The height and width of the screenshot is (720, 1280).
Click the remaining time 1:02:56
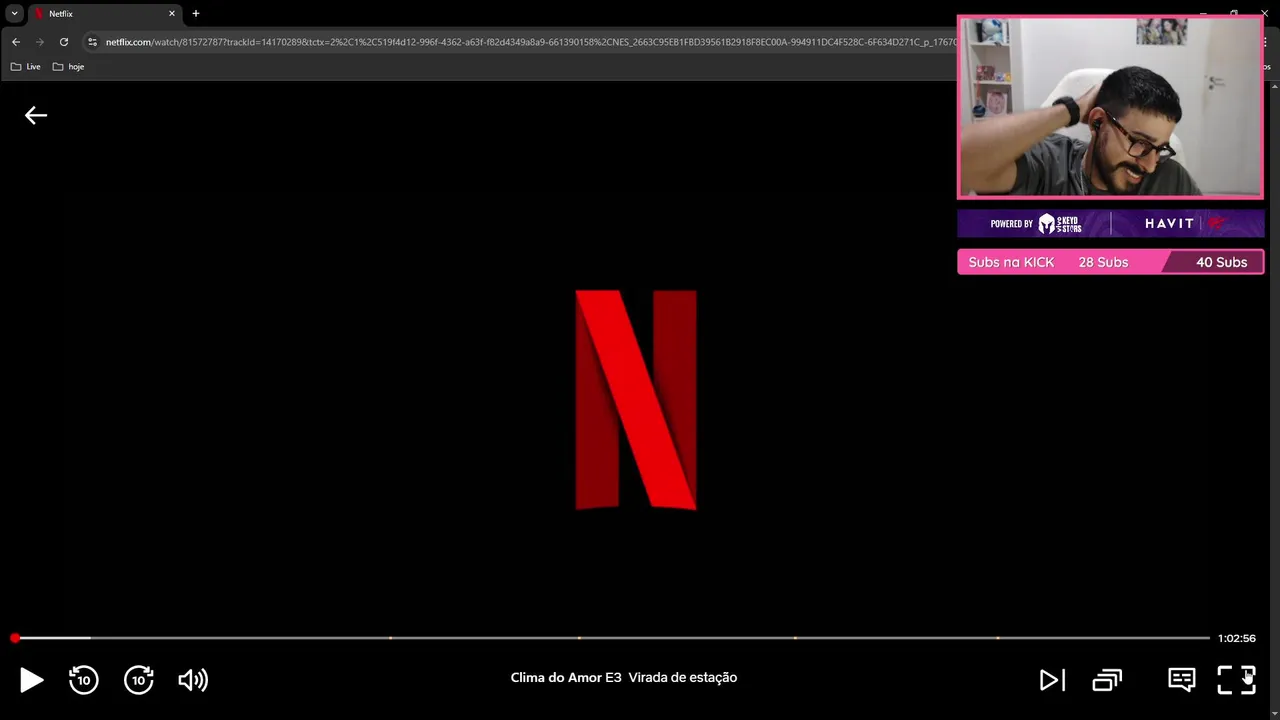[1236, 638]
